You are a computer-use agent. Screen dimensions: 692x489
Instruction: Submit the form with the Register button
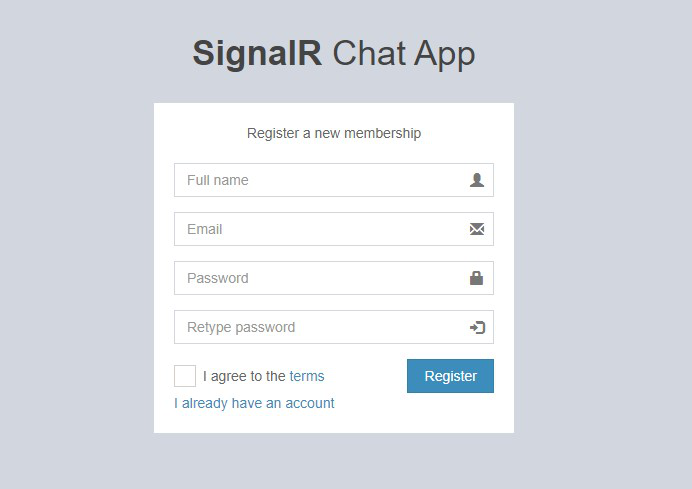pyautogui.click(x=450, y=376)
